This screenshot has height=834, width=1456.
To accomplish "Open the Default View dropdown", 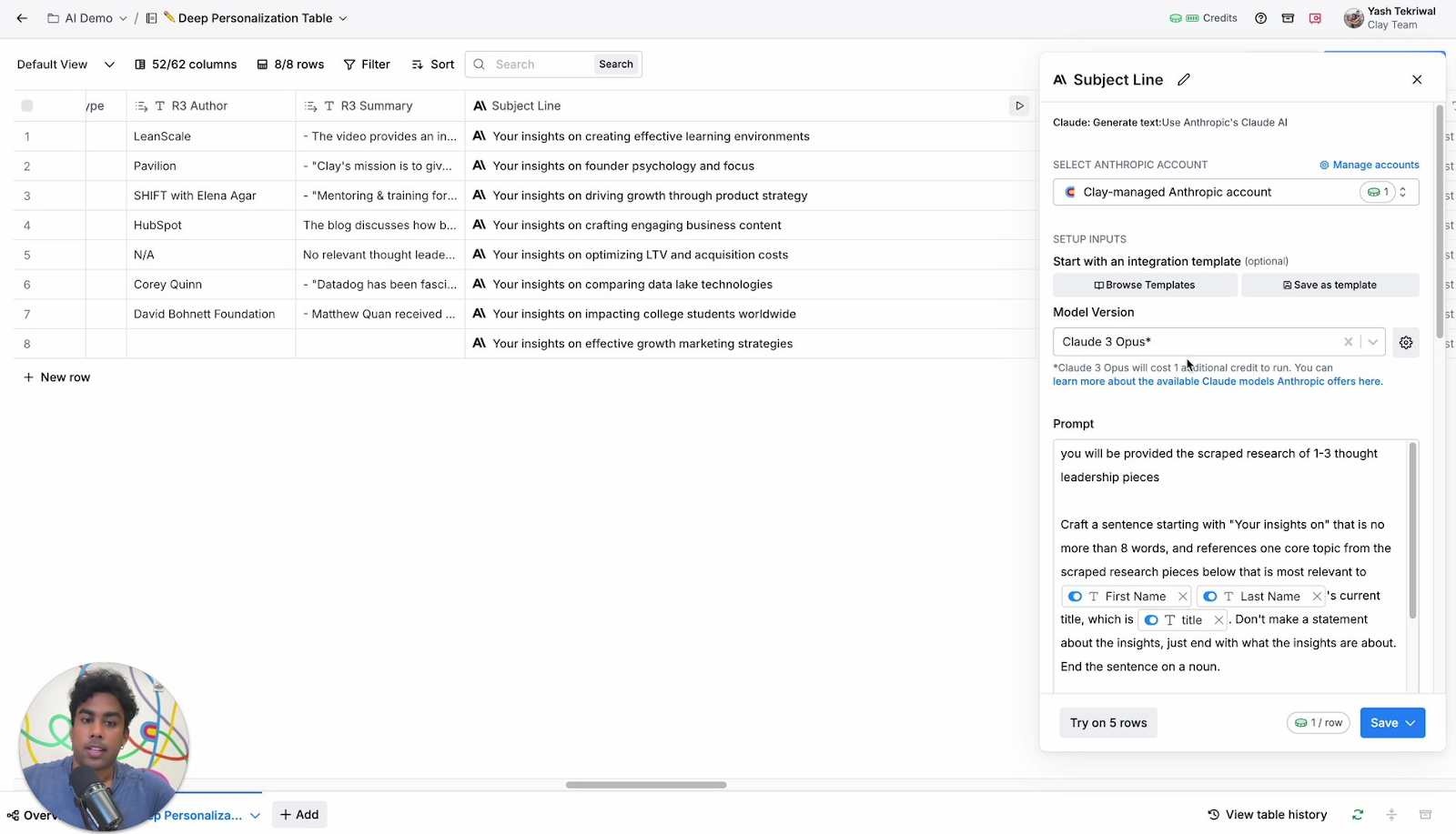I will tap(66, 65).
